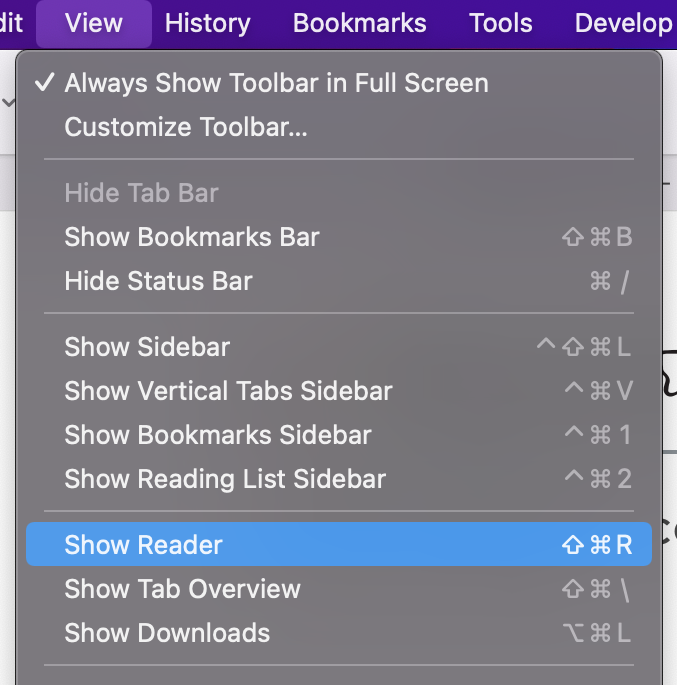Choose Show Sidebar menu item
Image resolution: width=677 pixels, height=685 pixels.
339,347
